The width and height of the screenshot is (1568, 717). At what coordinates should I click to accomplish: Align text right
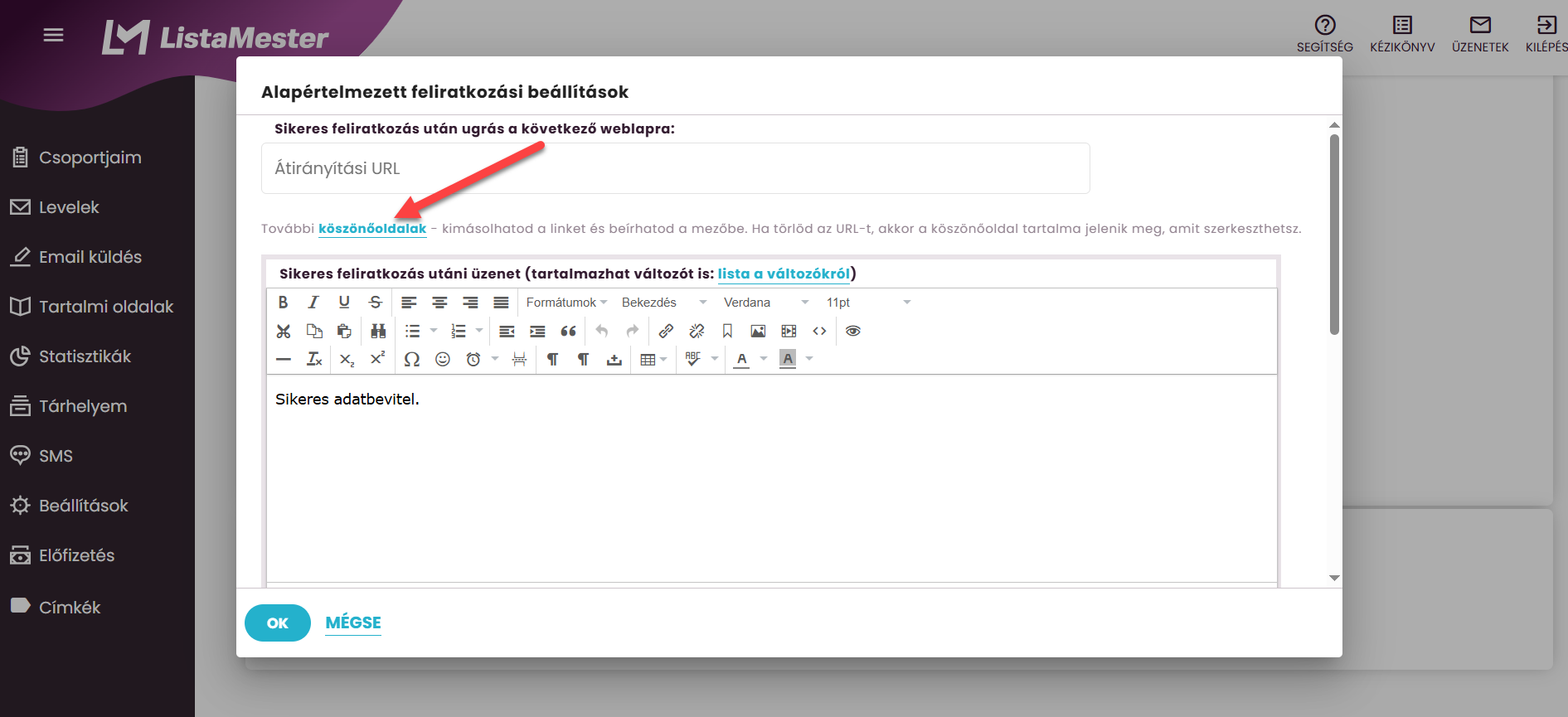pos(470,303)
